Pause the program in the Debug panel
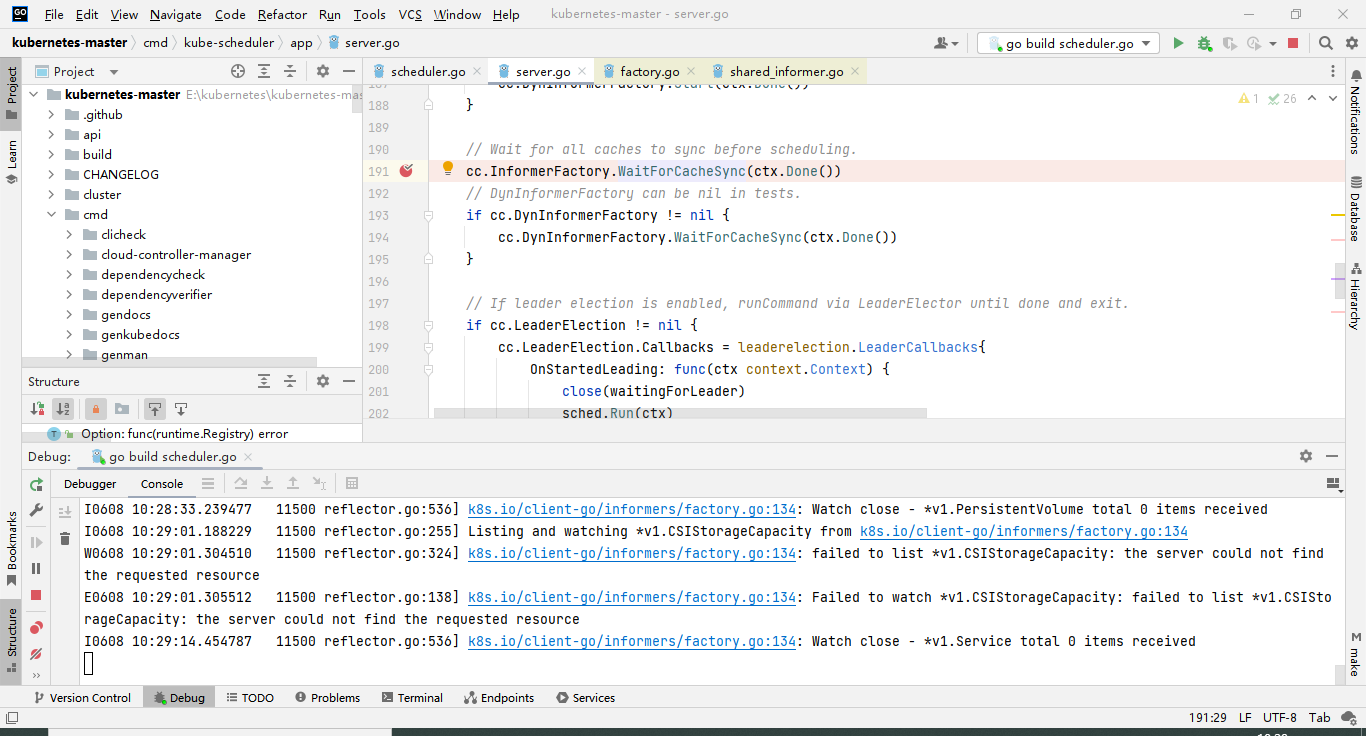This screenshot has height=736, width=1366. 37,568
